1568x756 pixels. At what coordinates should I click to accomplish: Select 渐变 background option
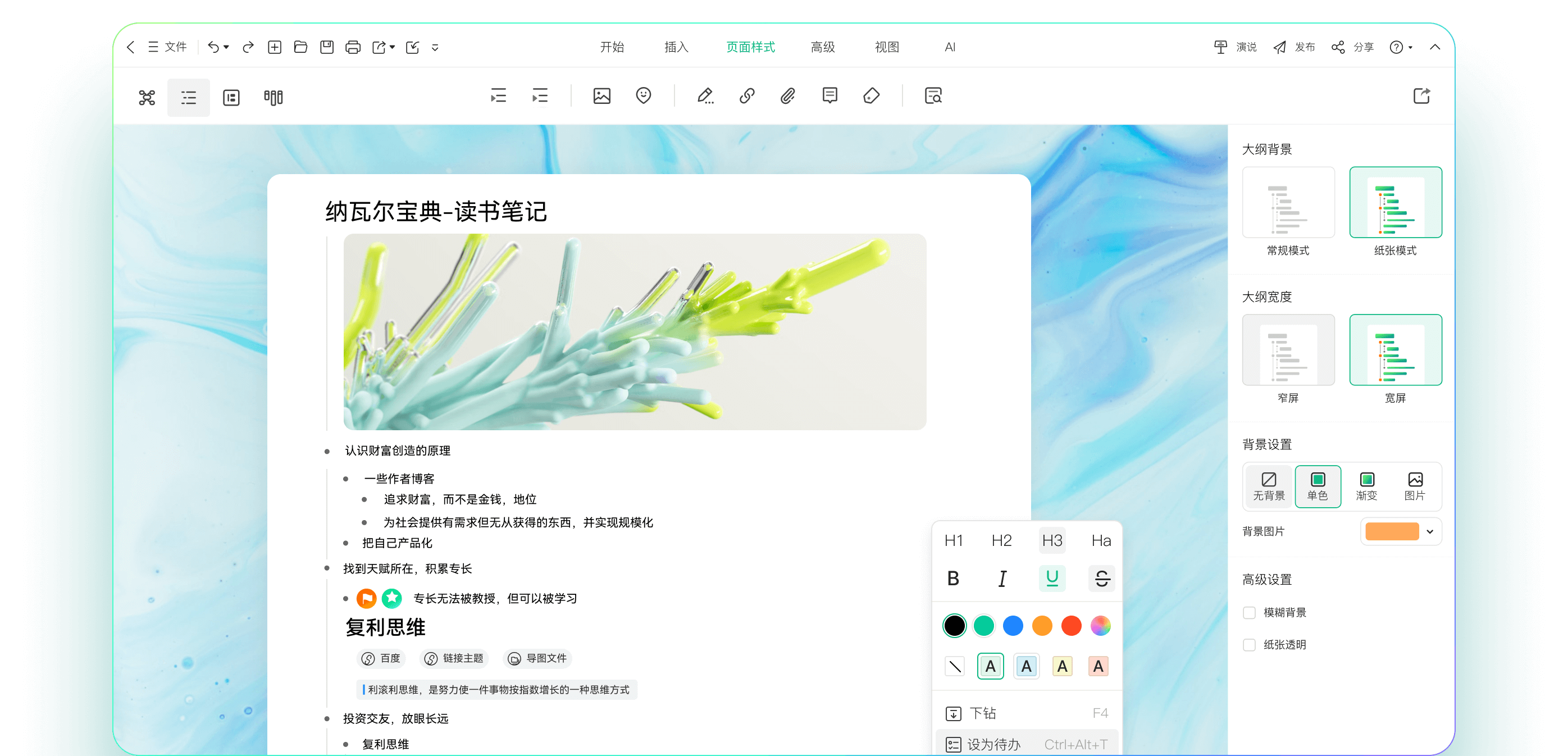click(1366, 487)
